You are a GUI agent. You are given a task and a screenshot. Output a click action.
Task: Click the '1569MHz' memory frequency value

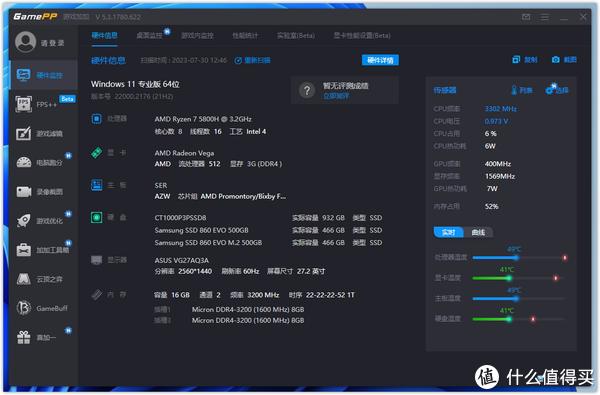click(x=500, y=176)
